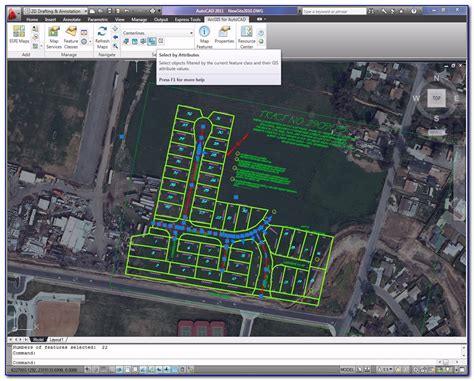
Task: Click the Select by Attributes icon
Action: point(152,41)
